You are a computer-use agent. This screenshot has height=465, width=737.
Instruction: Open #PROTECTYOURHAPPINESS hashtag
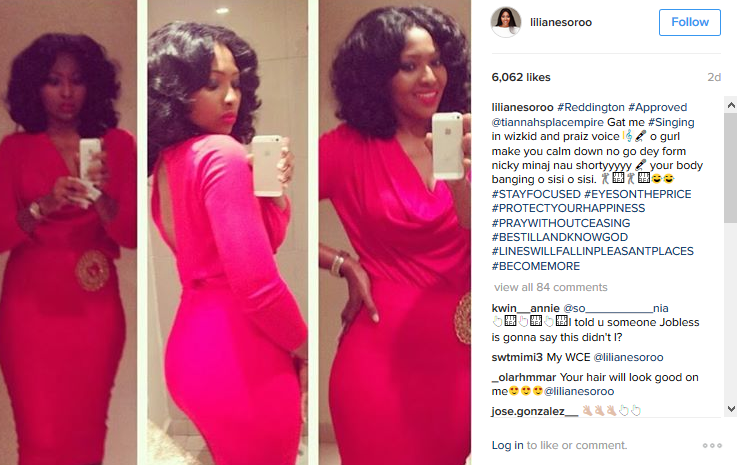(568, 208)
